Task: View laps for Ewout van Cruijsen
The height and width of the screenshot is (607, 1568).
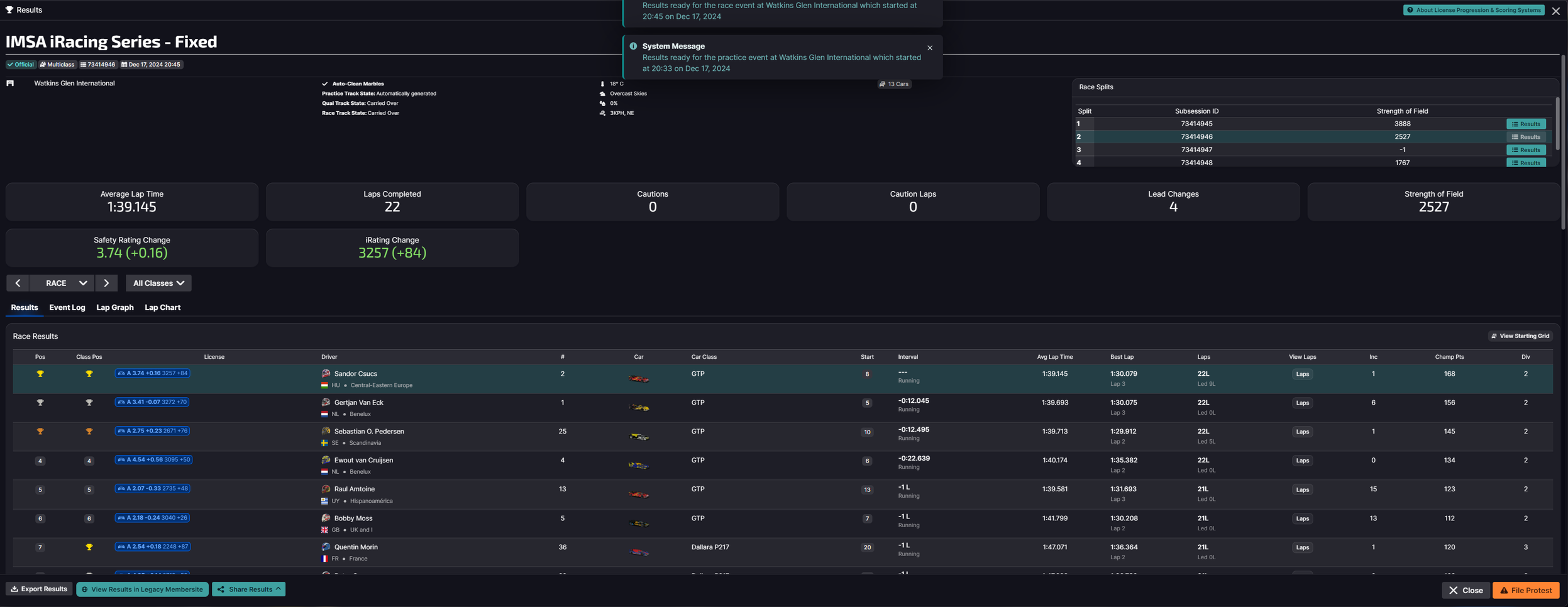Action: [x=1302, y=461]
